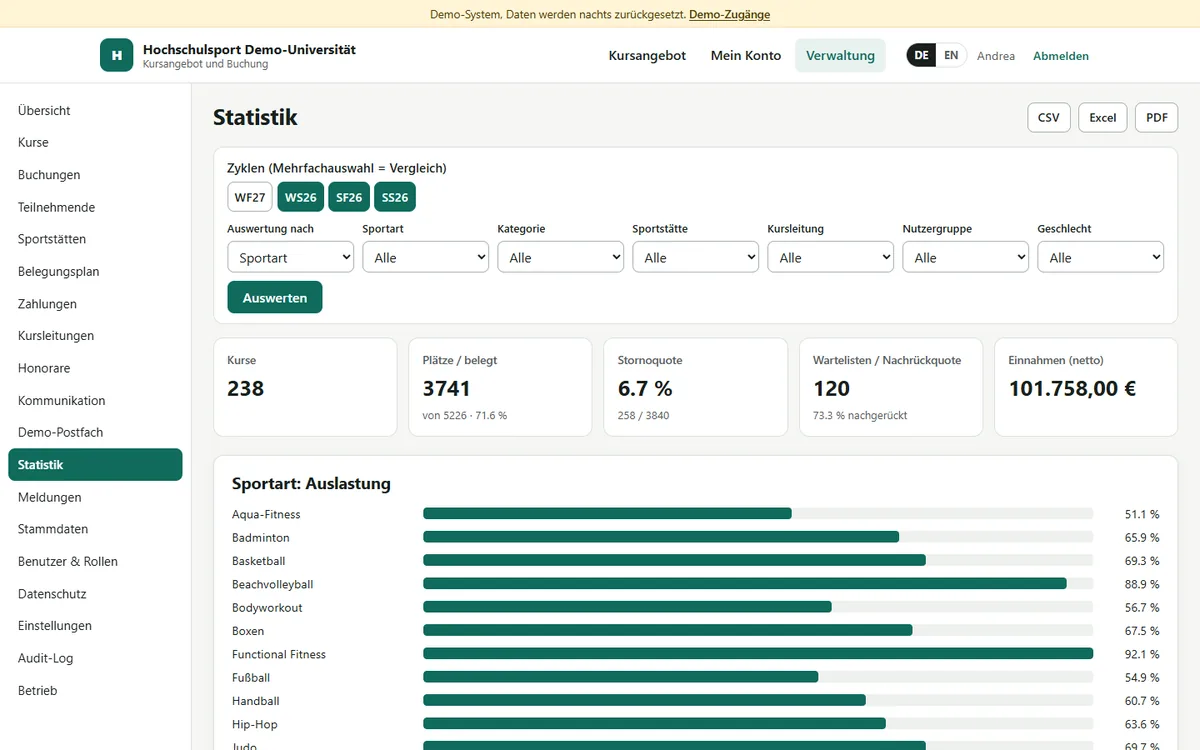Go to Übersicht in the sidebar
1200x750 pixels.
tap(95, 111)
